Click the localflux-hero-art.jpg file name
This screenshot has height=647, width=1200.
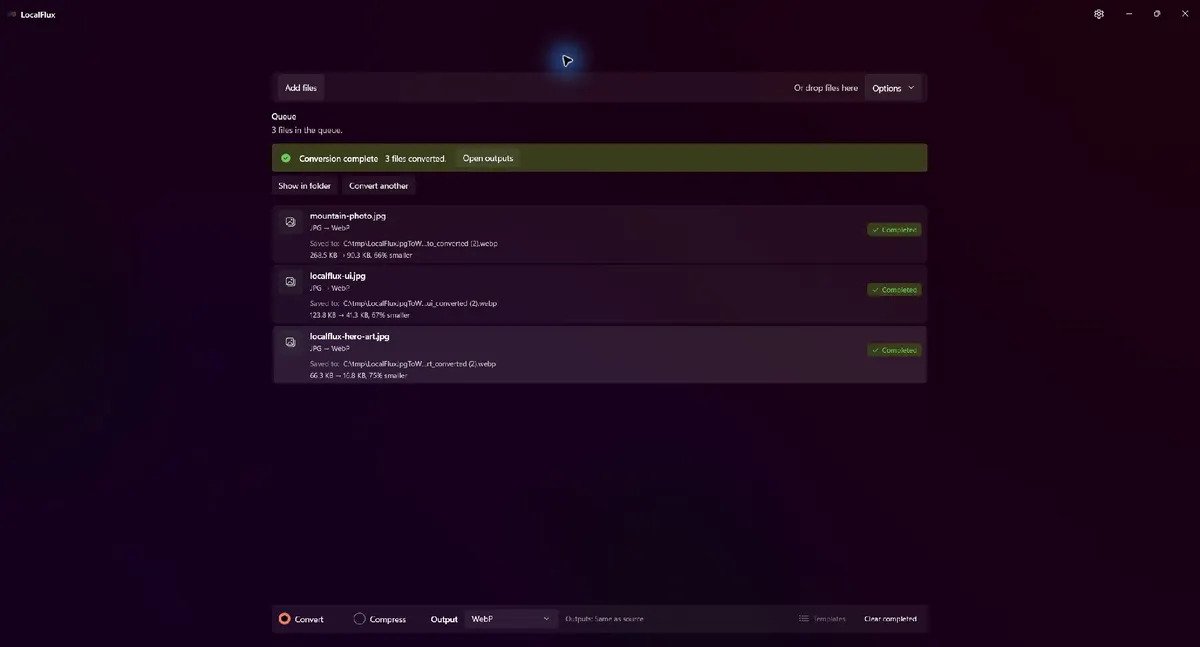pyautogui.click(x=350, y=336)
